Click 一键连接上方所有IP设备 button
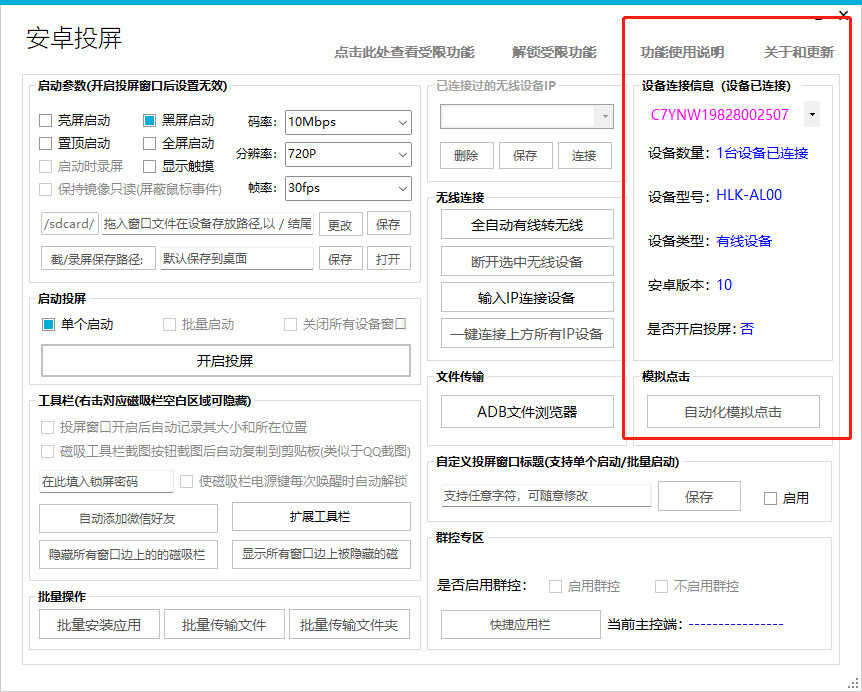This screenshot has height=692, width=862. point(527,334)
